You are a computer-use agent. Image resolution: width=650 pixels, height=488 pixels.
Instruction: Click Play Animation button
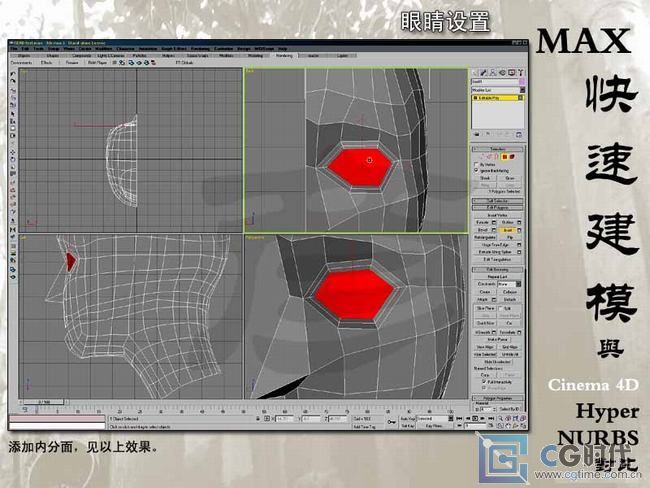[475, 419]
